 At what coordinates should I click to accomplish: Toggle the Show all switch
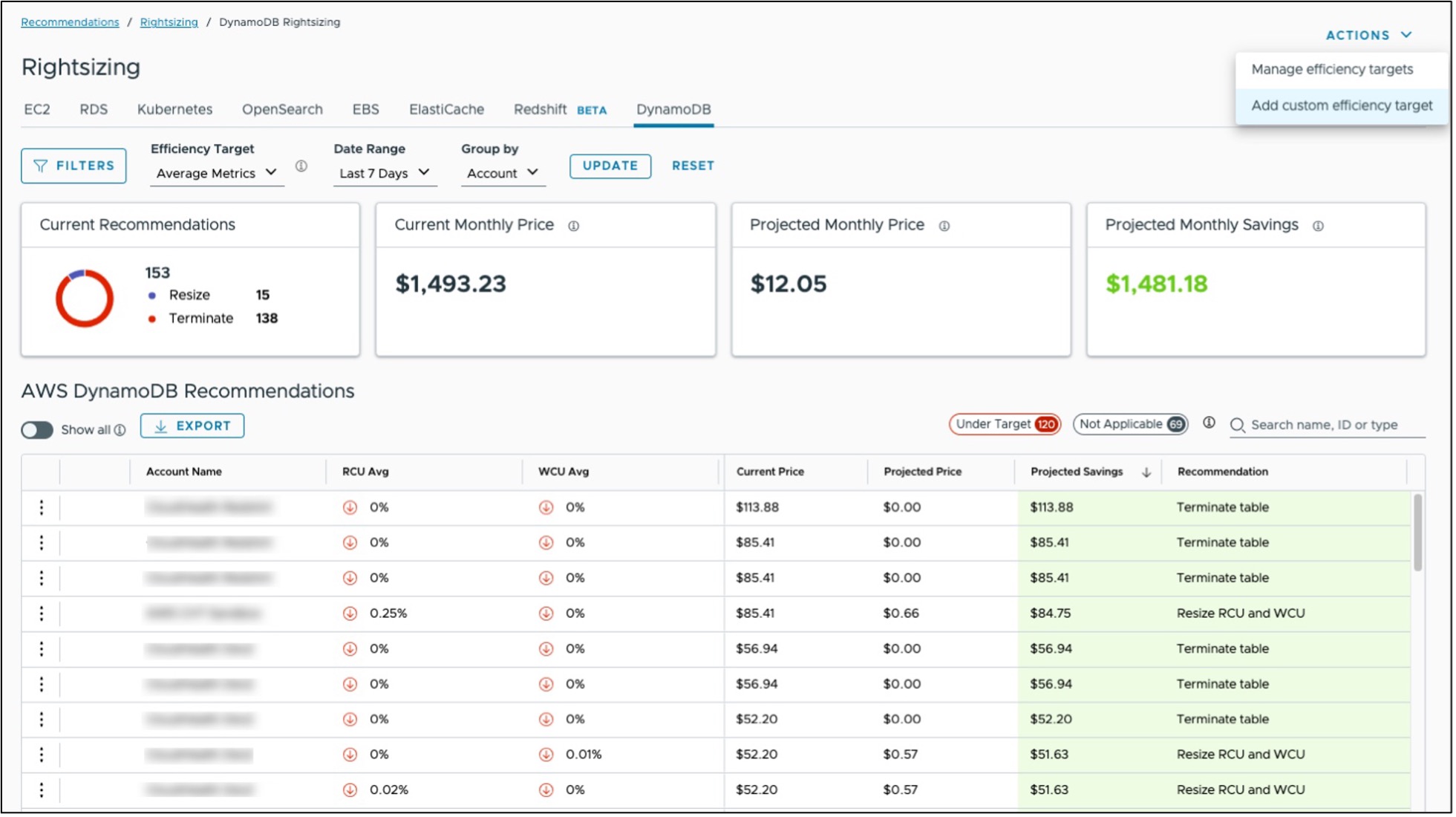coord(37,430)
